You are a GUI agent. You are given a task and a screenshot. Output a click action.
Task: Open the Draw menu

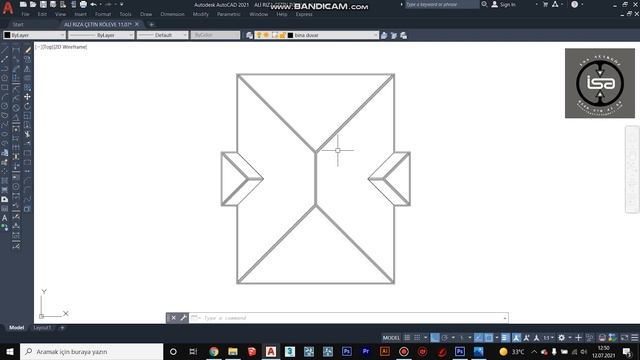tap(146, 14)
